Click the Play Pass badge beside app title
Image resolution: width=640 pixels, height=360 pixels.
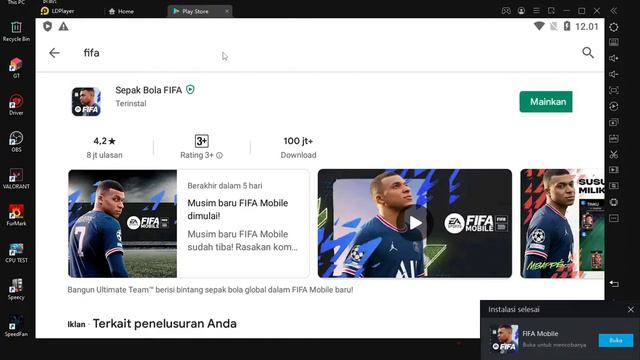[190, 89]
